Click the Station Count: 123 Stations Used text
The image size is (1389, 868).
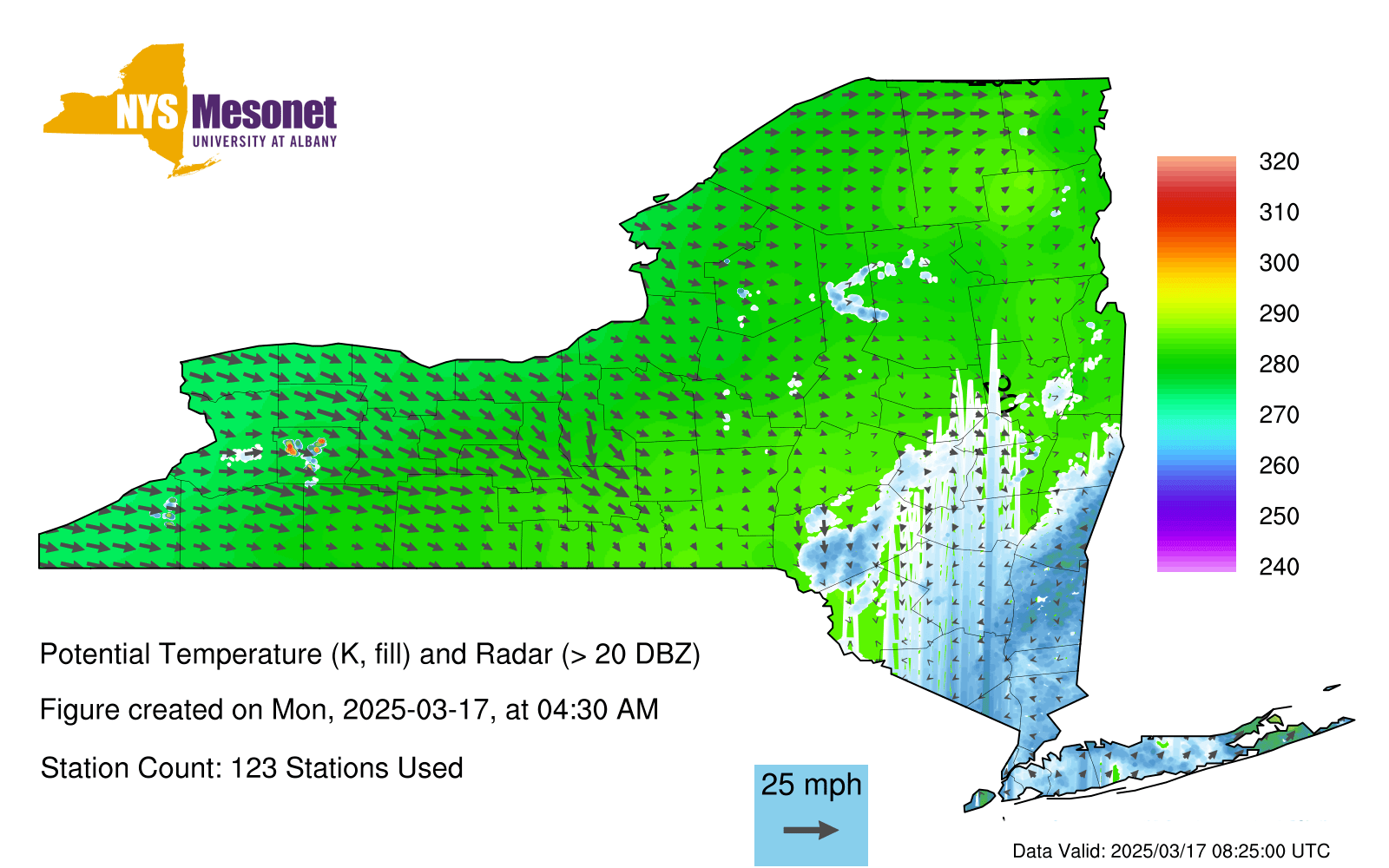tap(252, 768)
